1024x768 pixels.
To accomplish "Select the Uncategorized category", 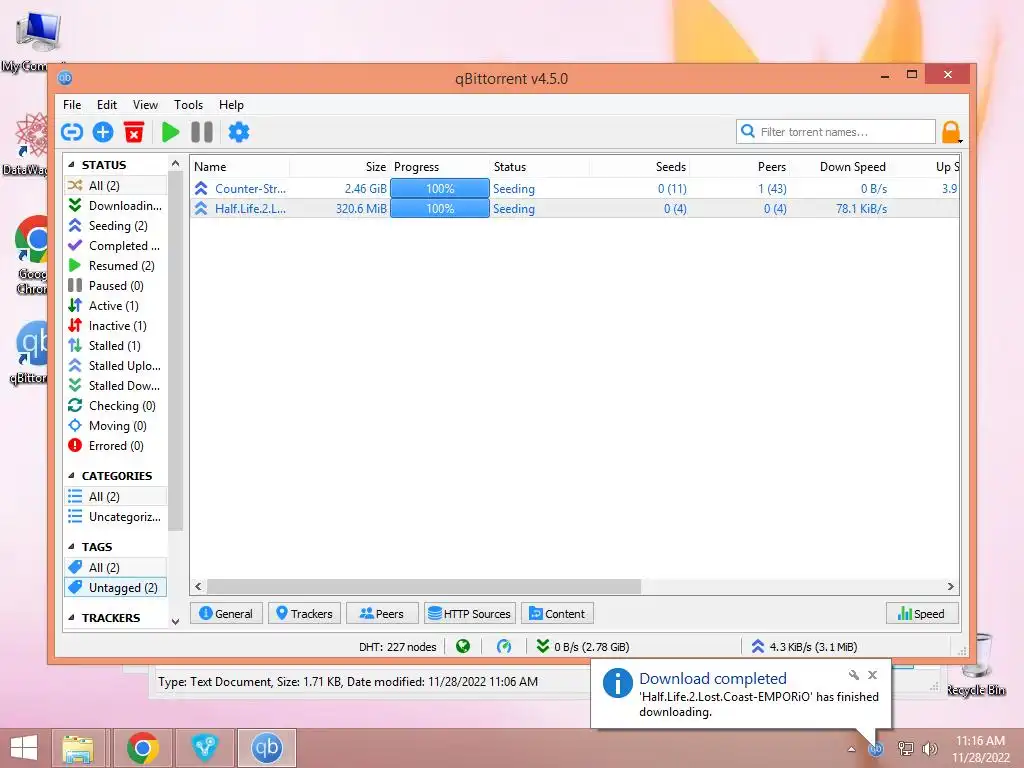I will [116, 517].
